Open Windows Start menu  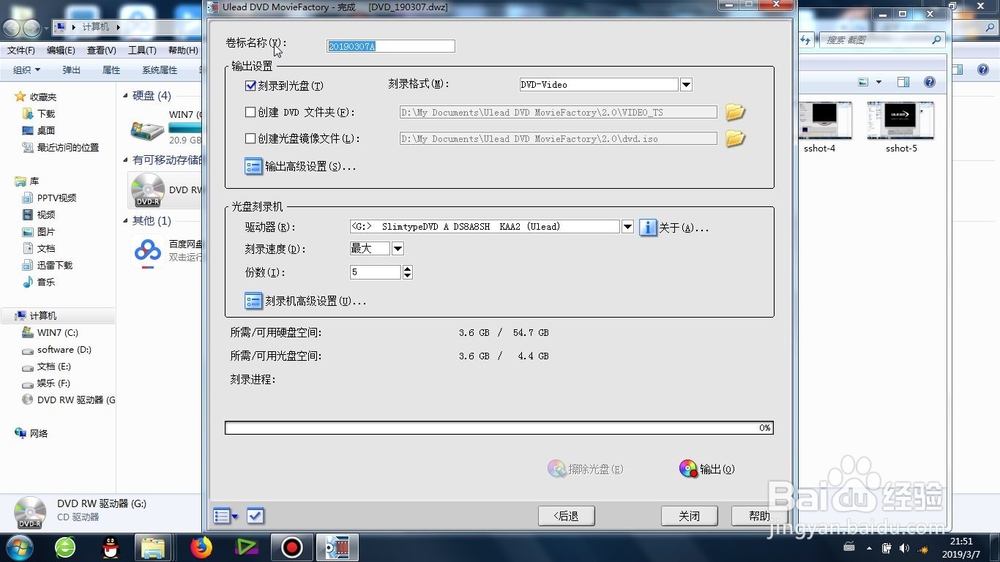(19, 548)
